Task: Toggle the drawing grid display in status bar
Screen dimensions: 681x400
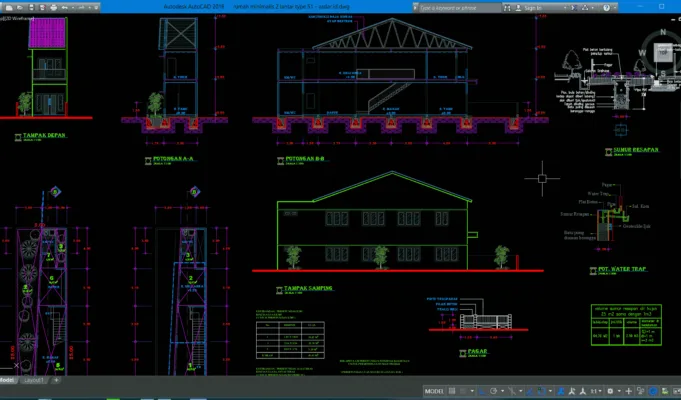Action: pos(452,391)
